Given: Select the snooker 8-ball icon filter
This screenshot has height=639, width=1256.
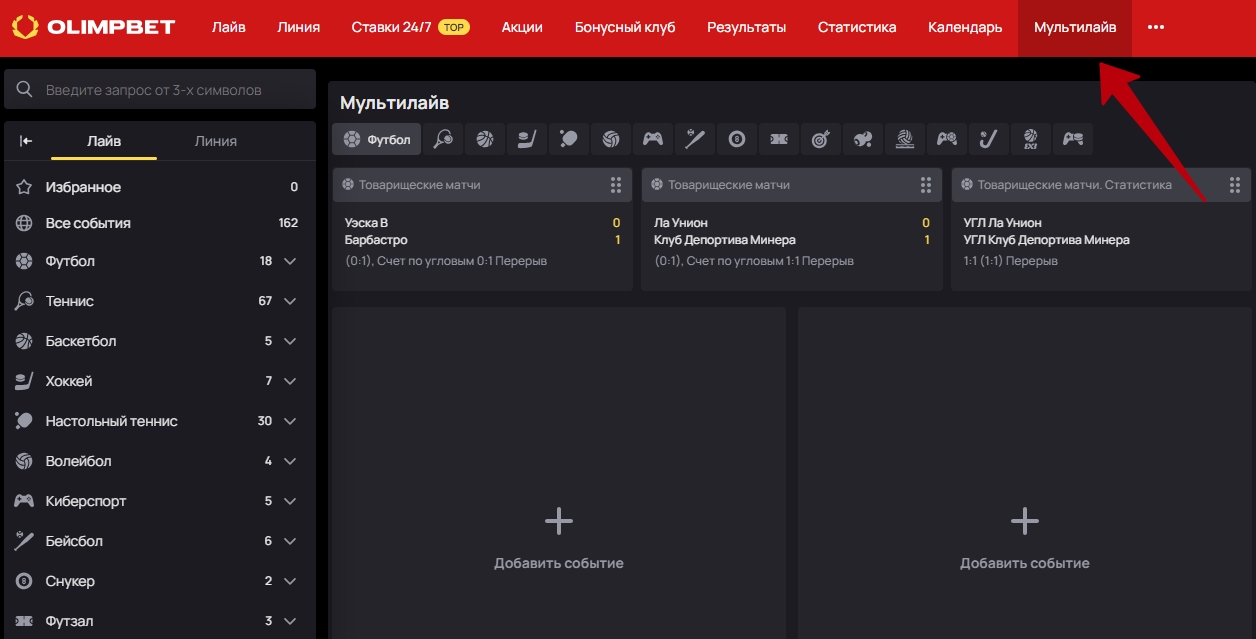Looking at the screenshot, I should click(737, 140).
